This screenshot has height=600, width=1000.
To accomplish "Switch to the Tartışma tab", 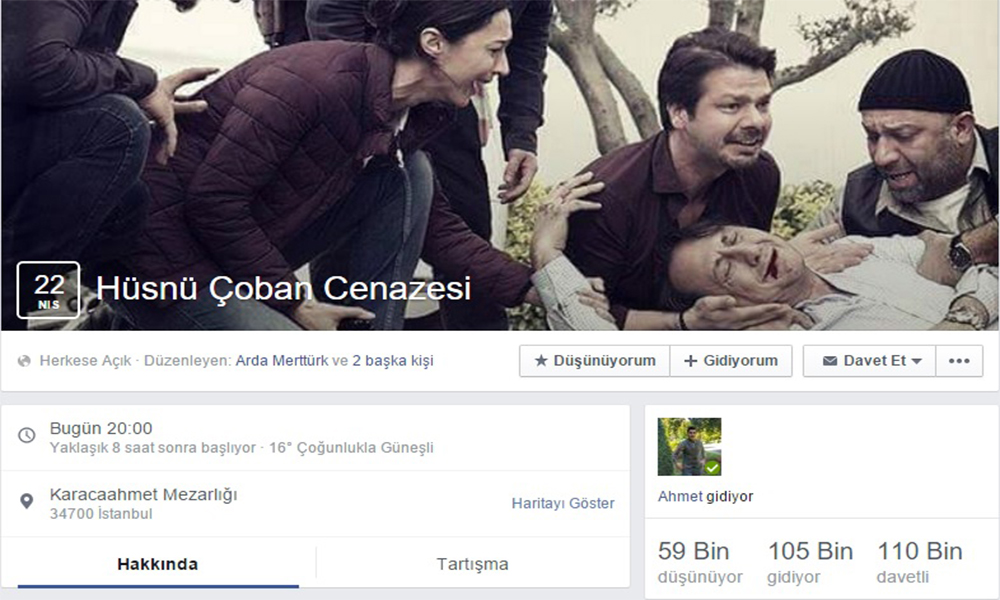I will point(472,564).
